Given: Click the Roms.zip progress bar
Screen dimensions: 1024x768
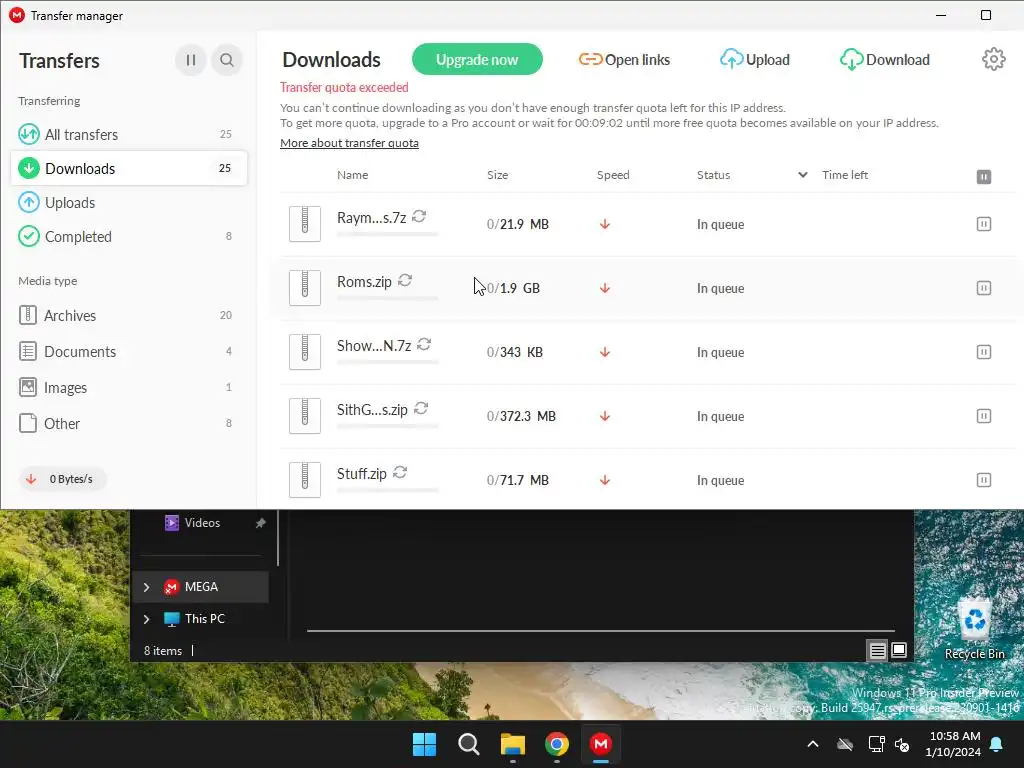Looking at the screenshot, I should (x=387, y=298).
